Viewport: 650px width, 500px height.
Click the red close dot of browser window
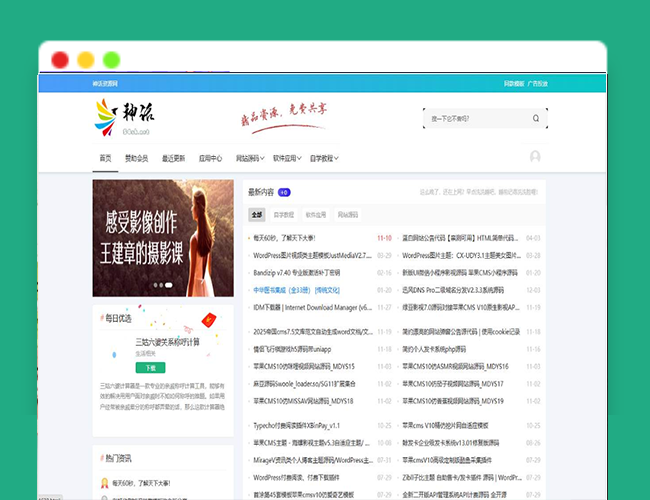pos(60,60)
